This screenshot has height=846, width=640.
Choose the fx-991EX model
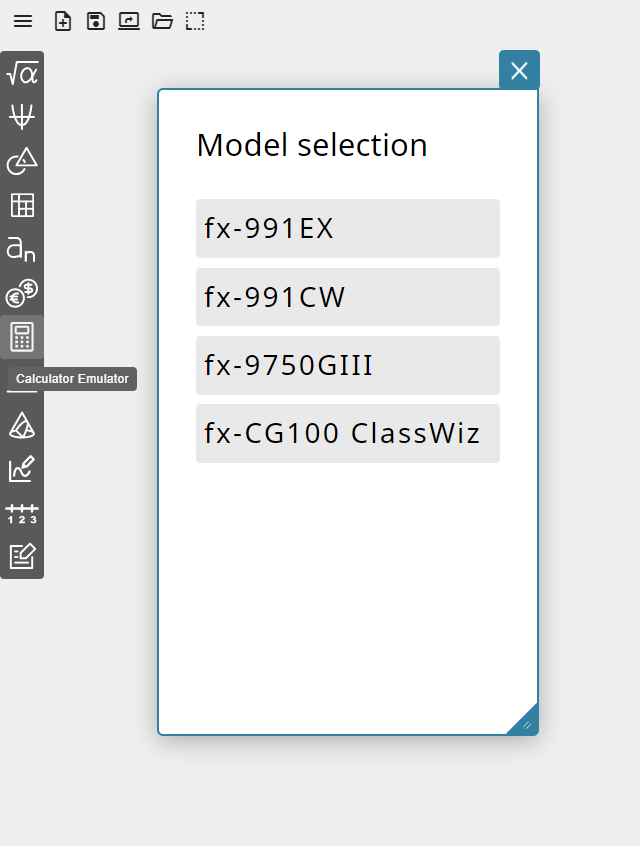(x=348, y=228)
